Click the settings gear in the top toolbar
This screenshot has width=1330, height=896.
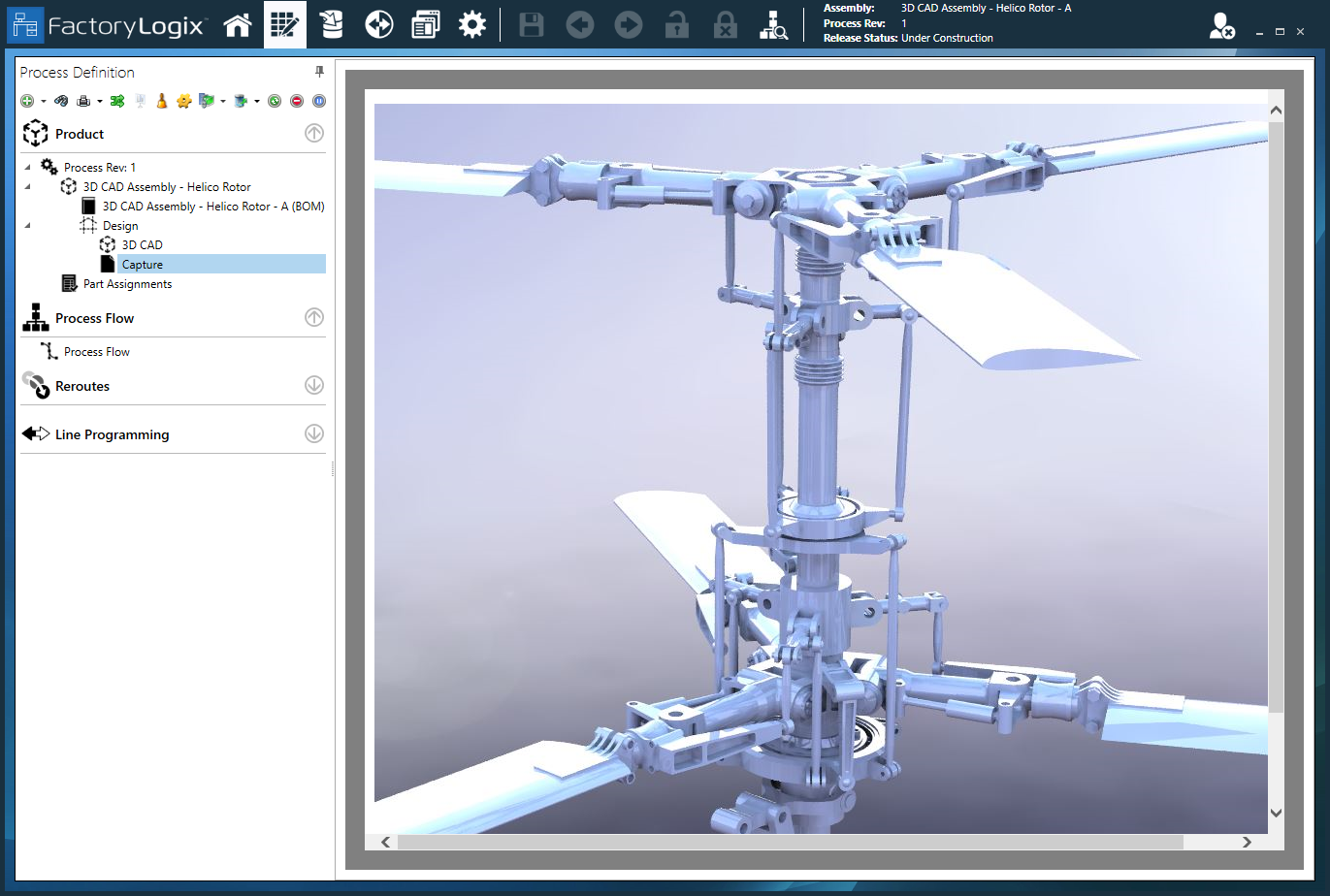(x=471, y=25)
